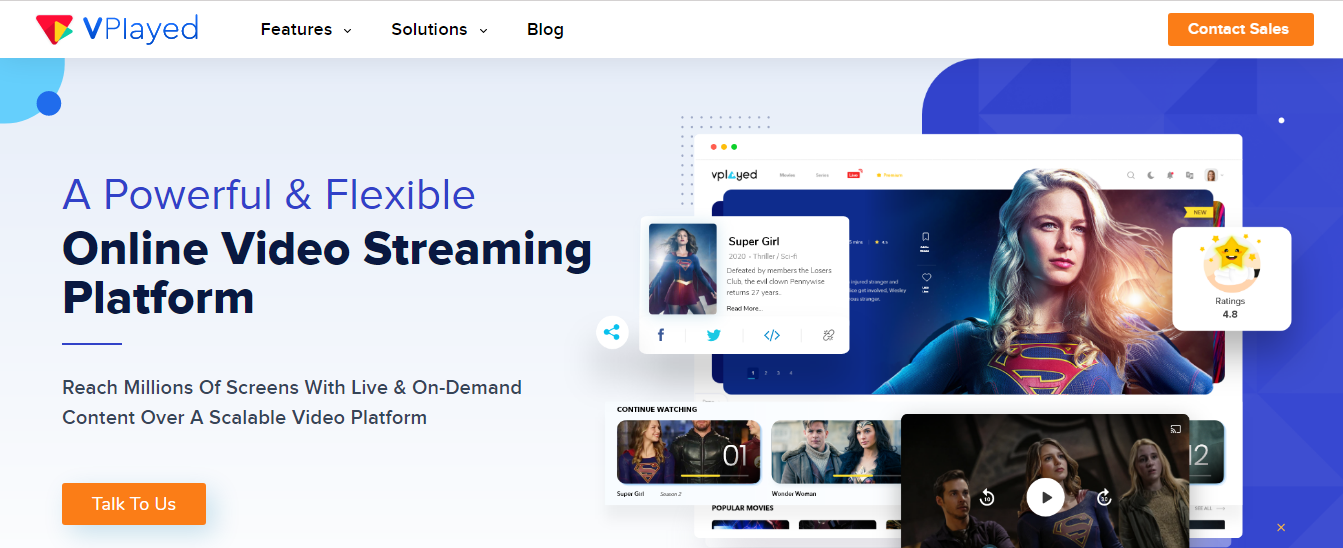Expand the Solutions dropdown menu
Image resolution: width=1343 pixels, height=548 pixels.
(439, 29)
